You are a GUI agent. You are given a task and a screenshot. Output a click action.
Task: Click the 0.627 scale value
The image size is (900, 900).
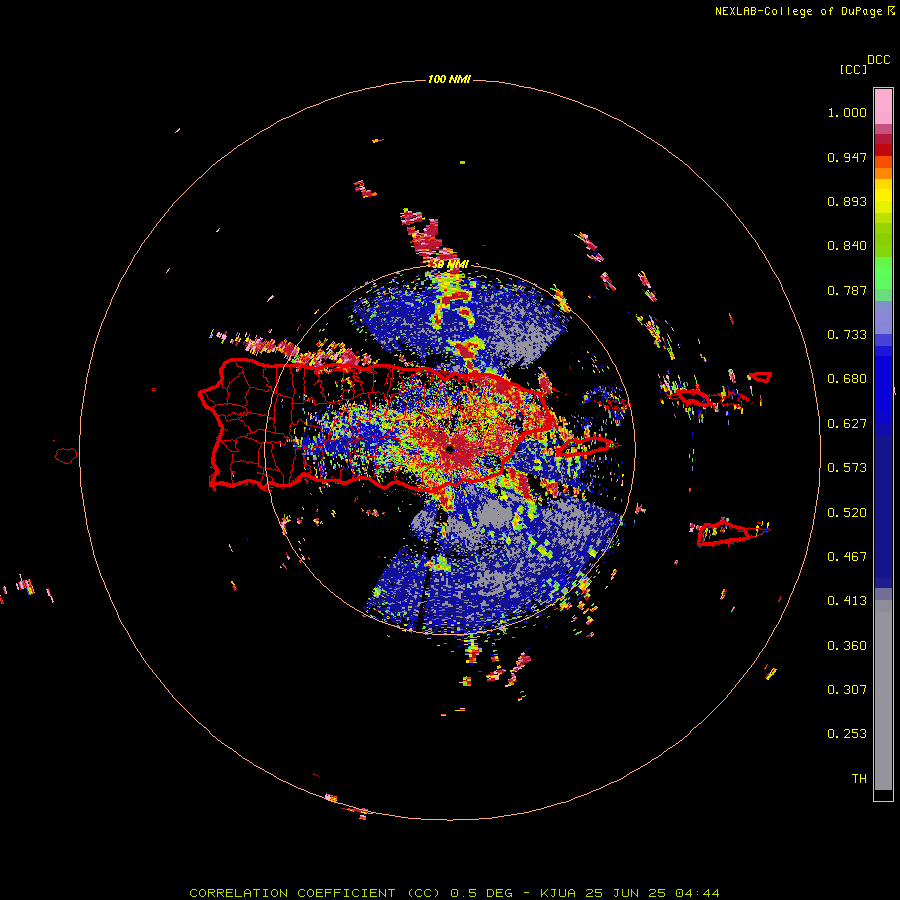[x=847, y=424]
